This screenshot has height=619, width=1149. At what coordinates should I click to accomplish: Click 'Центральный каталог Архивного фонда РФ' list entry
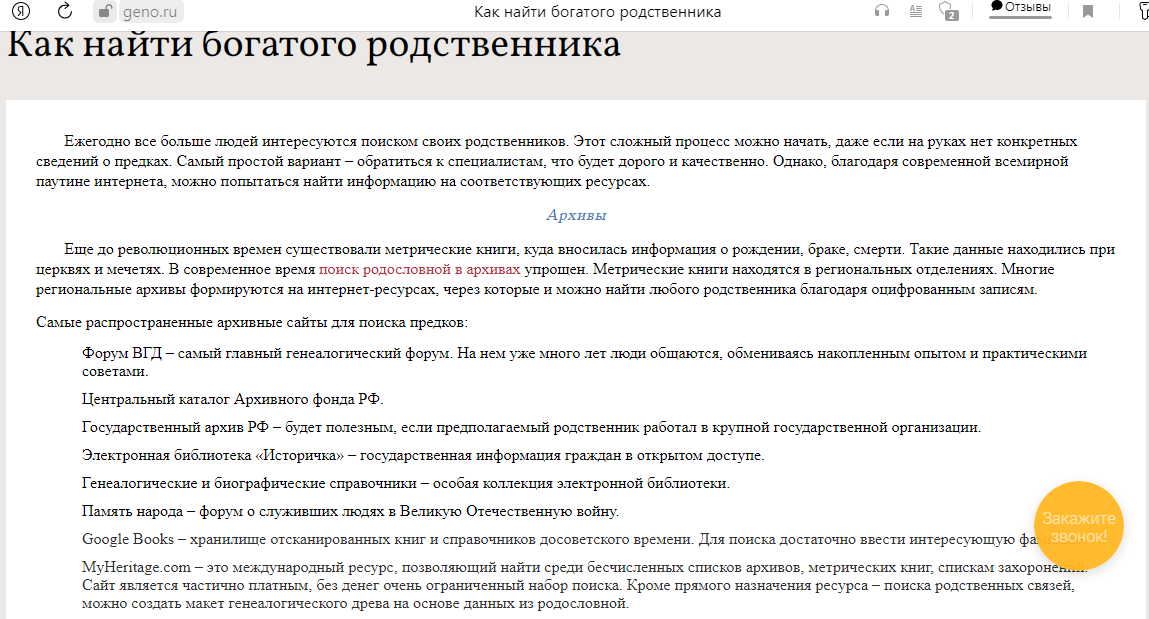click(232, 399)
